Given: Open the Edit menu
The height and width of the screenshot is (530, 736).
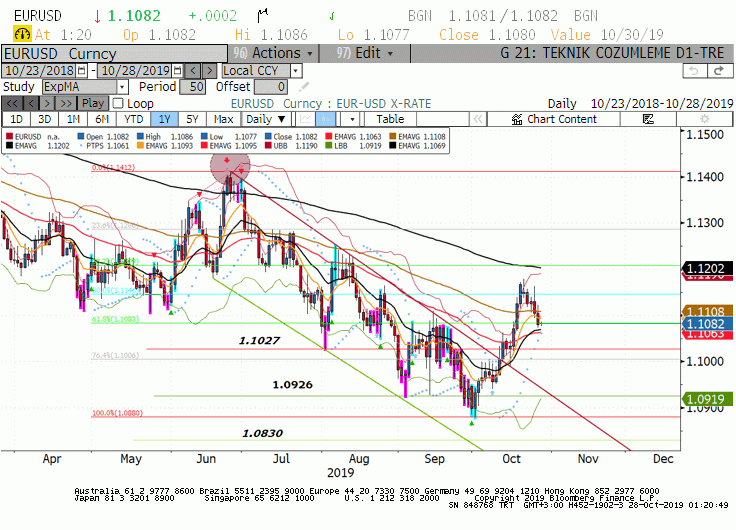Looking at the screenshot, I should point(365,53).
